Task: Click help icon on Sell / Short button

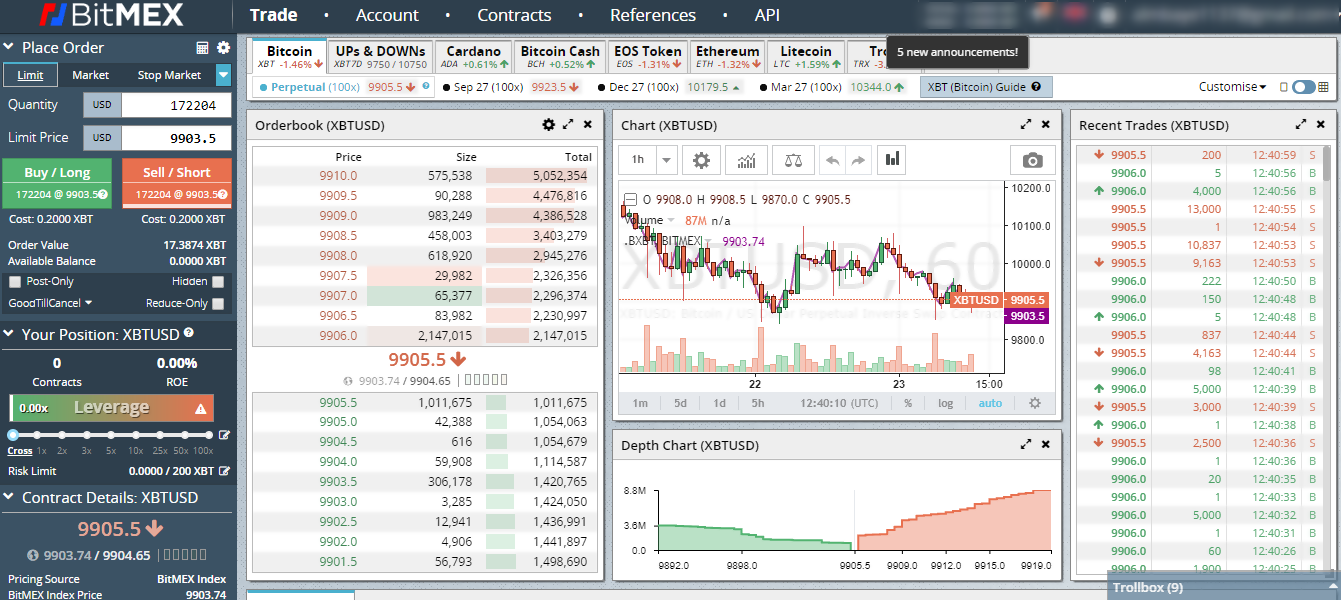Action: [222, 195]
